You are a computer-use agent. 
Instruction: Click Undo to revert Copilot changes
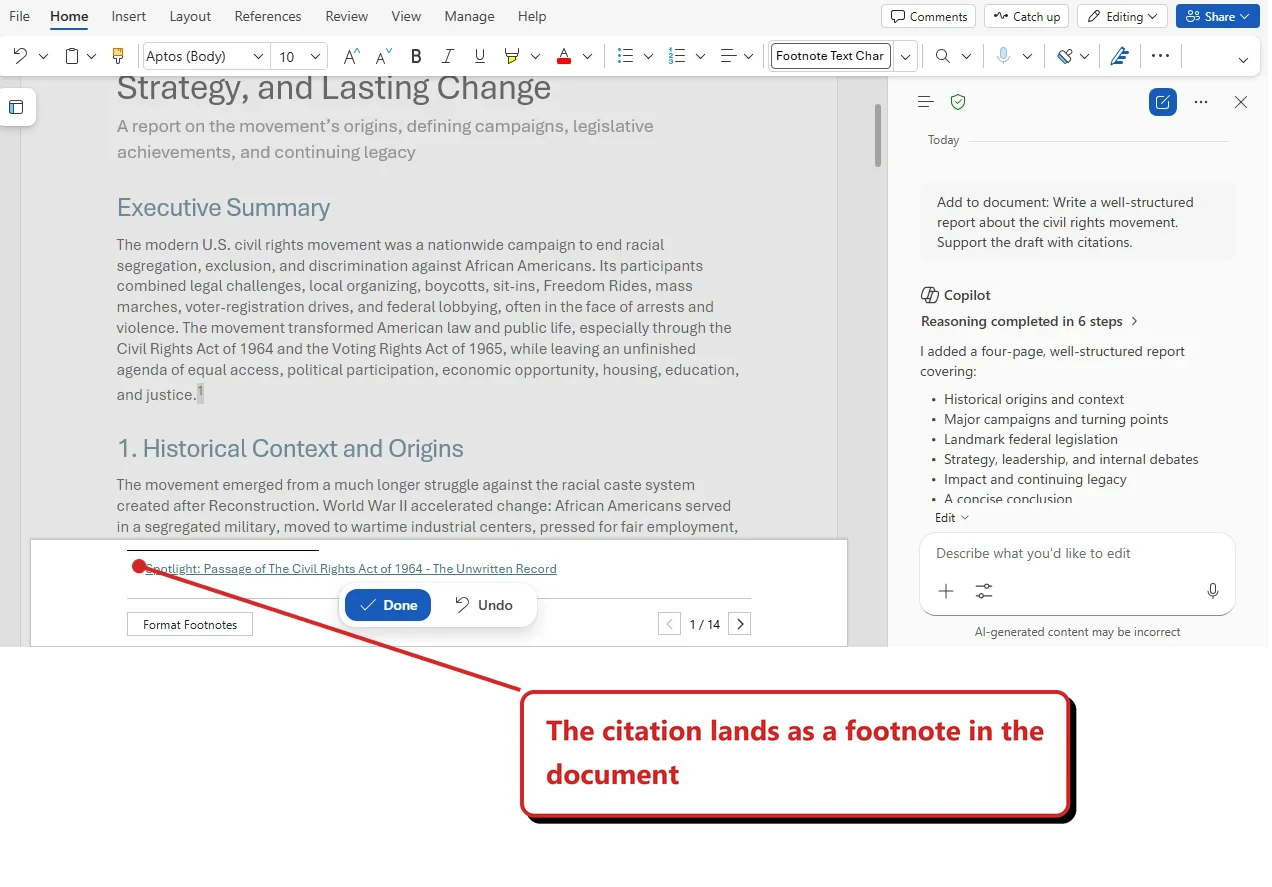click(484, 605)
